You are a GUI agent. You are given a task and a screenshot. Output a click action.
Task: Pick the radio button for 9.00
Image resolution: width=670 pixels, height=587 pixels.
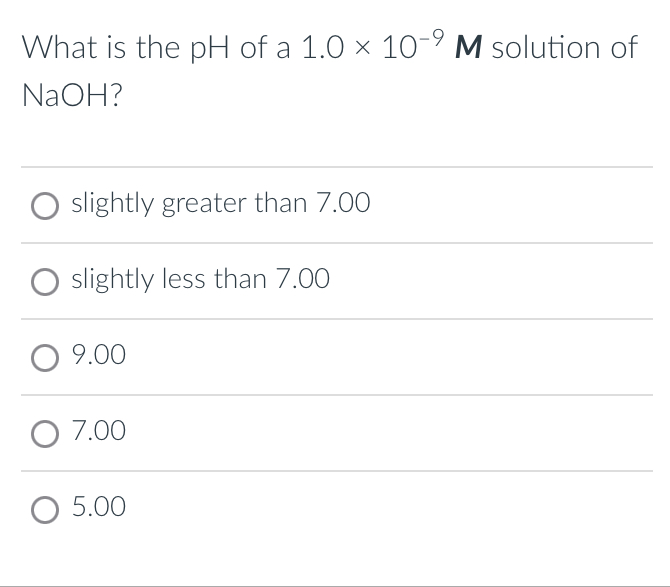[x=44, y=357]
